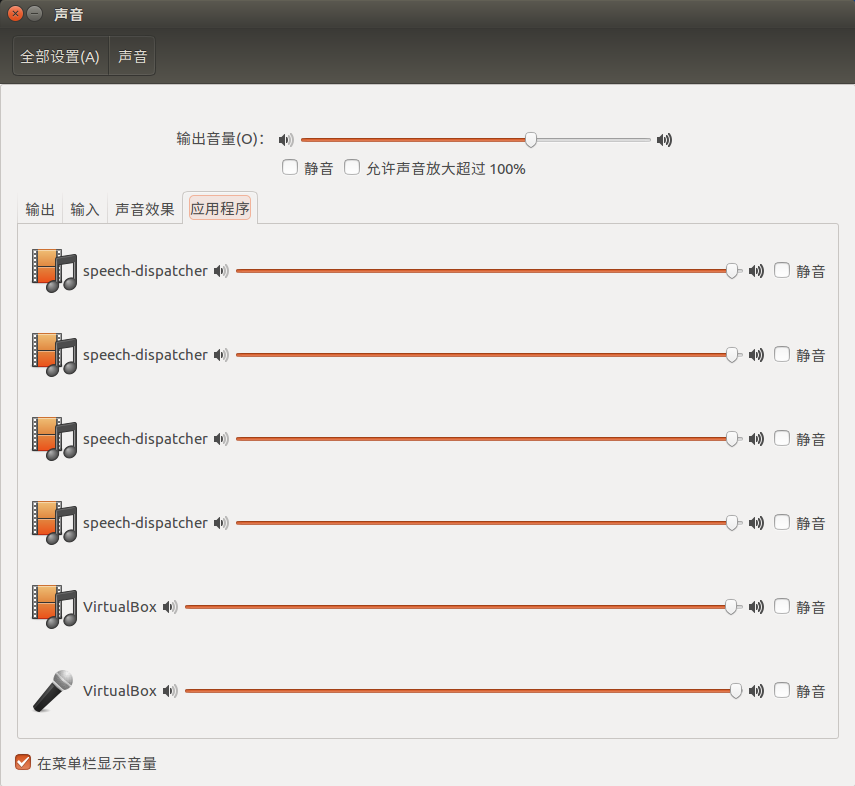Click the loud speaker icon in the third speech-dispatcher row
Screen dimensions: 855x786
[x=756, y=439]
